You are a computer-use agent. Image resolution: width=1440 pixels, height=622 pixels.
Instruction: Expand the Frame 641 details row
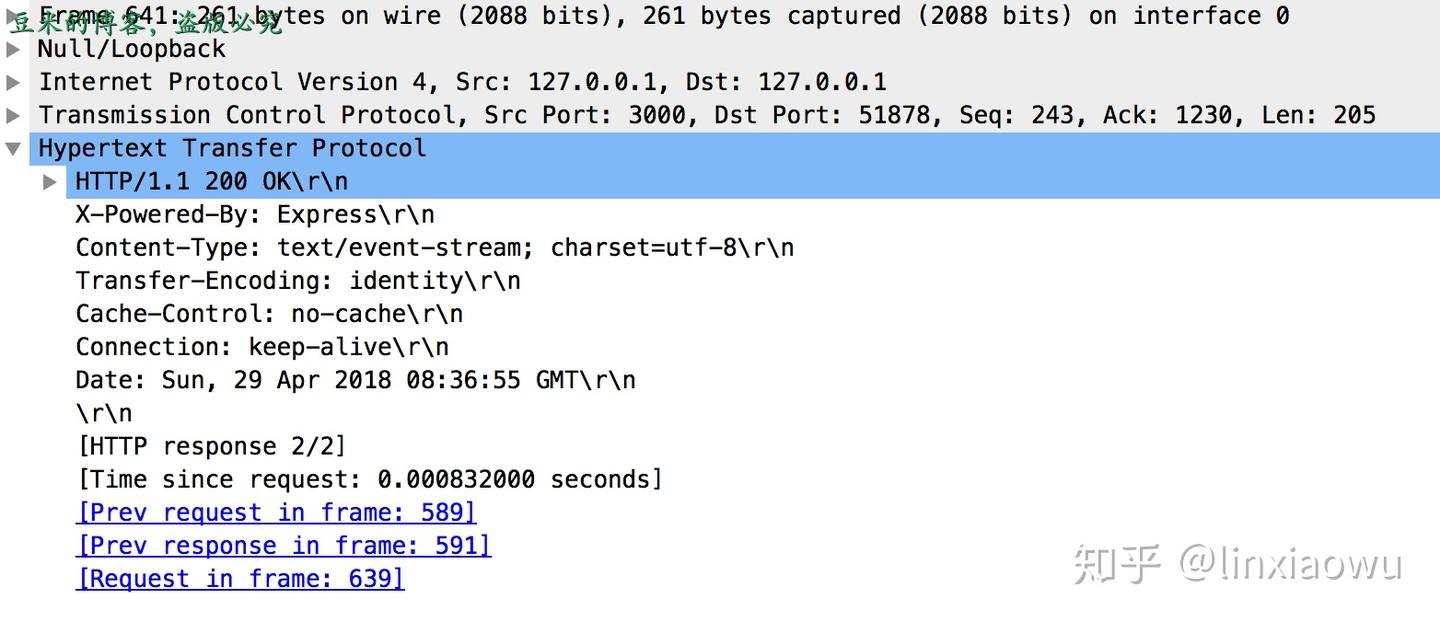(x=13, y=16)
